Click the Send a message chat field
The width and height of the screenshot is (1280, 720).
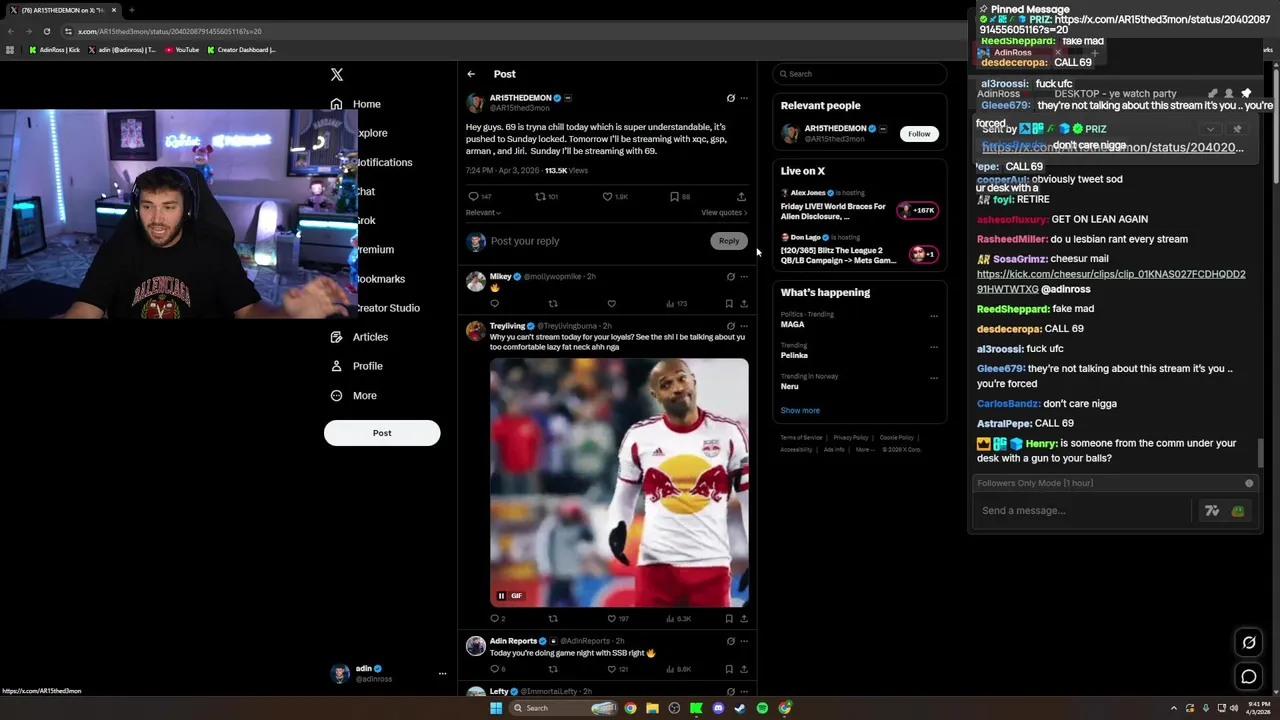(x=1082, y=511)
